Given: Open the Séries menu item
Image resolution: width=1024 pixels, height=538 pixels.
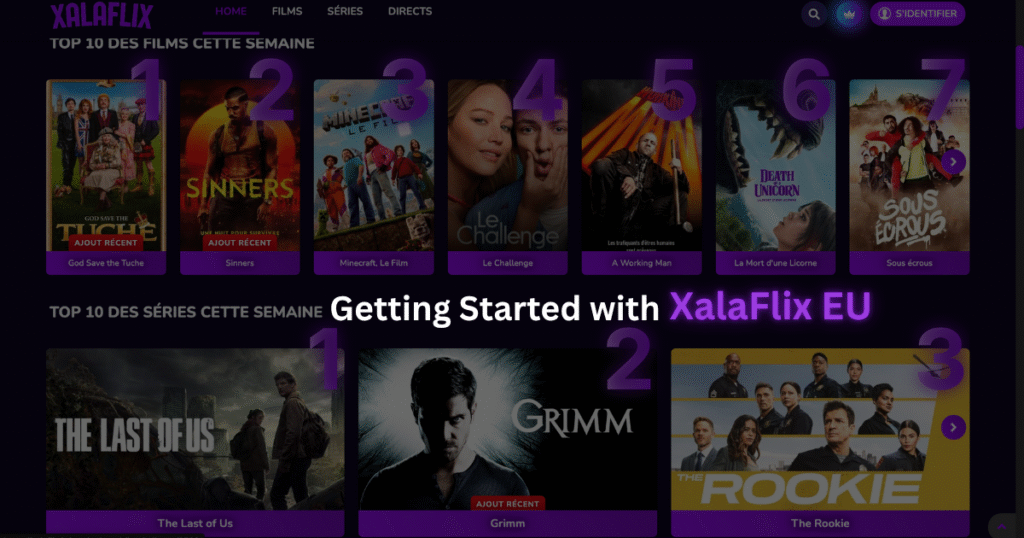Looking at the screenshot, I should point(345,12).
